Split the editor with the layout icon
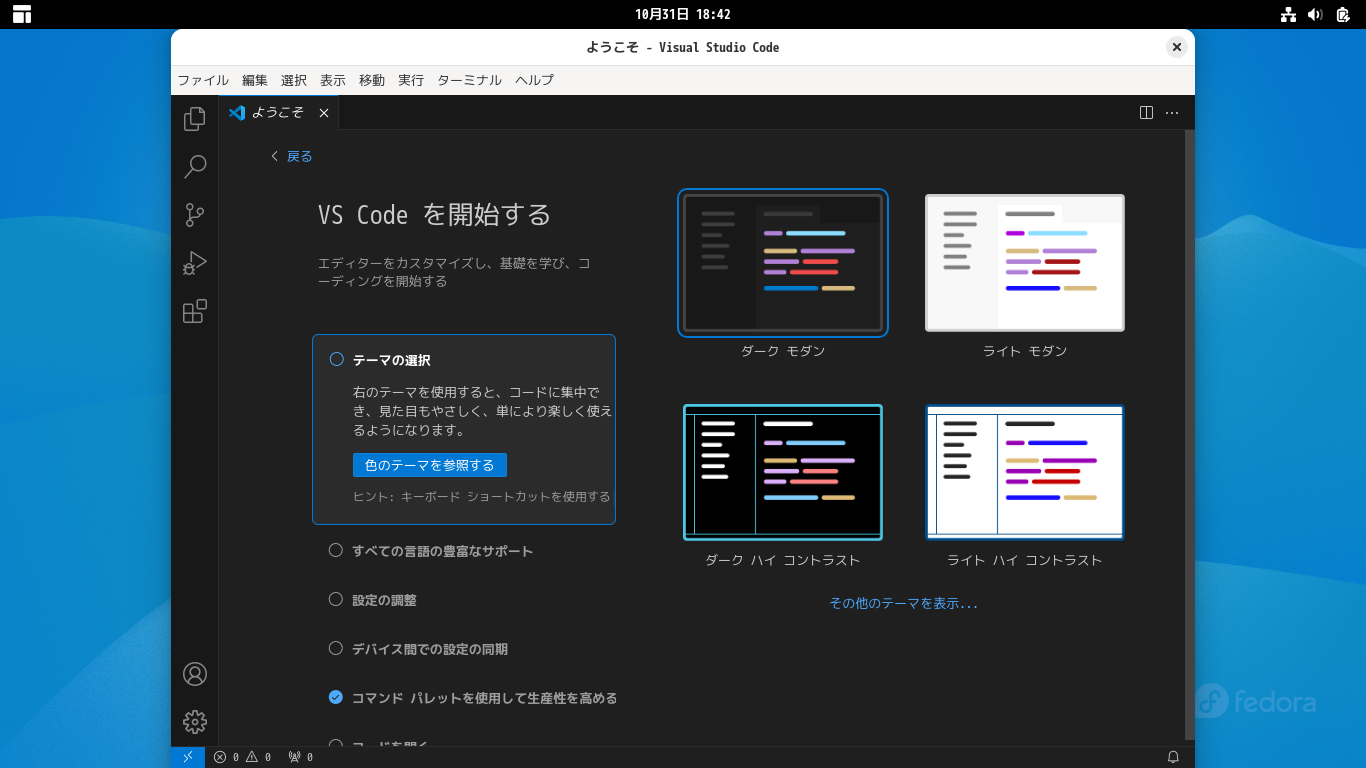The image size is (1366, 768). (x=1147, y=113)
